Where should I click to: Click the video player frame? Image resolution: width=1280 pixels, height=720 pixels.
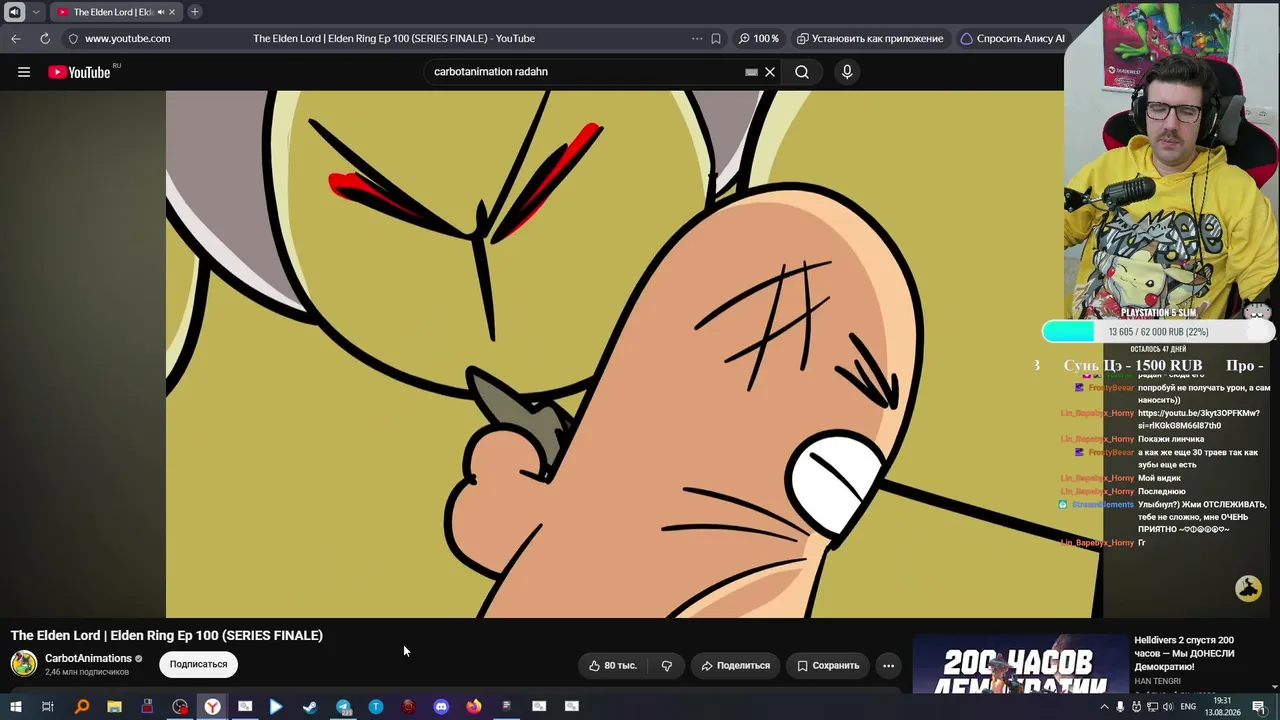click(x=633, y=354)
